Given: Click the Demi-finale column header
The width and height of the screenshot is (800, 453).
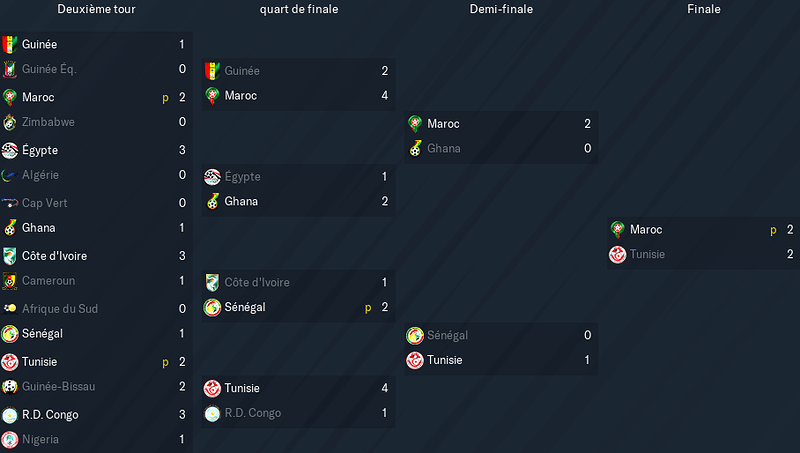Looking at the screenshot, I should (x=501, y=9).
